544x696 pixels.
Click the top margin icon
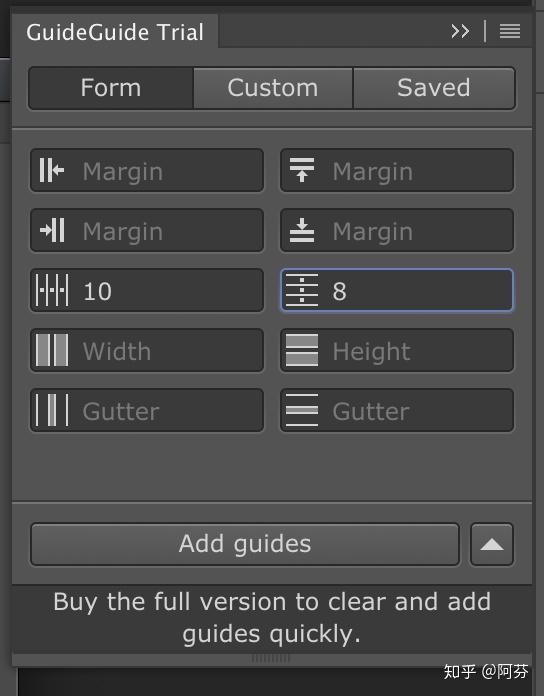(302, 170)
